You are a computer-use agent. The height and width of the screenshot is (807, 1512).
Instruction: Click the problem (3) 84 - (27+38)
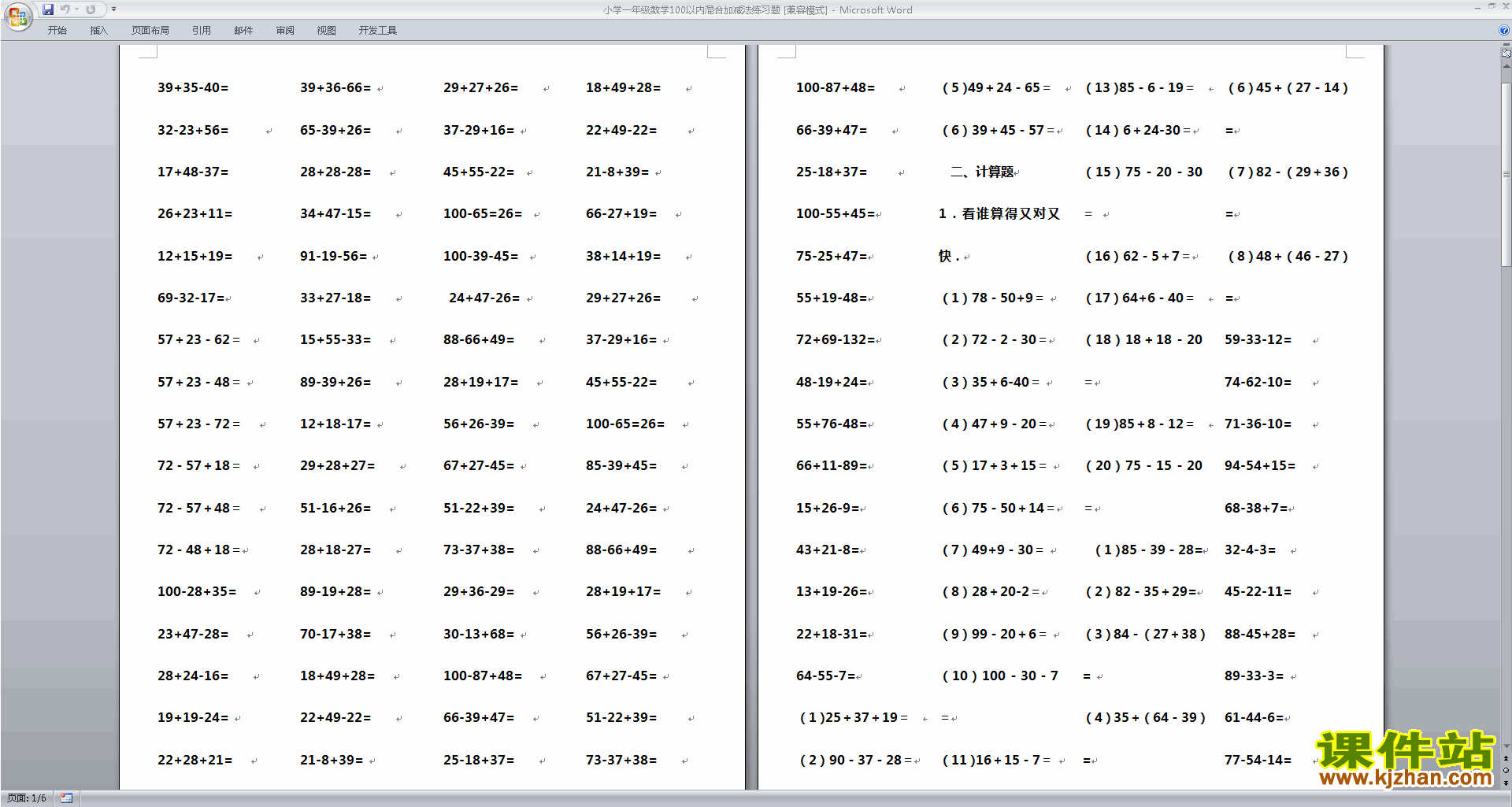pos(1145,634)
